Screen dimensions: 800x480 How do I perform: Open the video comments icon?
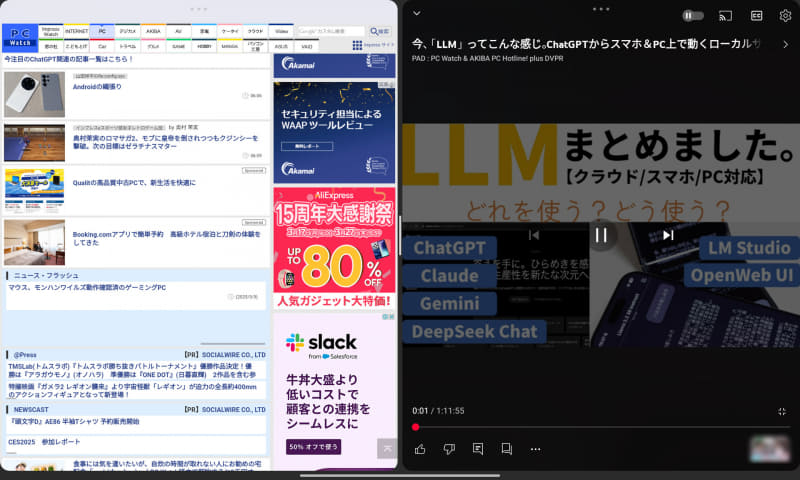[478, 449]
